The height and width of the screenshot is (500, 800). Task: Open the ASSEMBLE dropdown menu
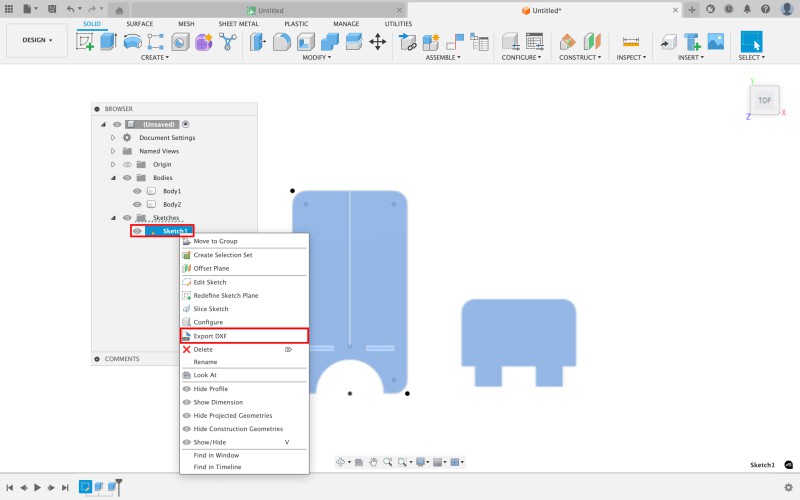[x=443, y=58]
